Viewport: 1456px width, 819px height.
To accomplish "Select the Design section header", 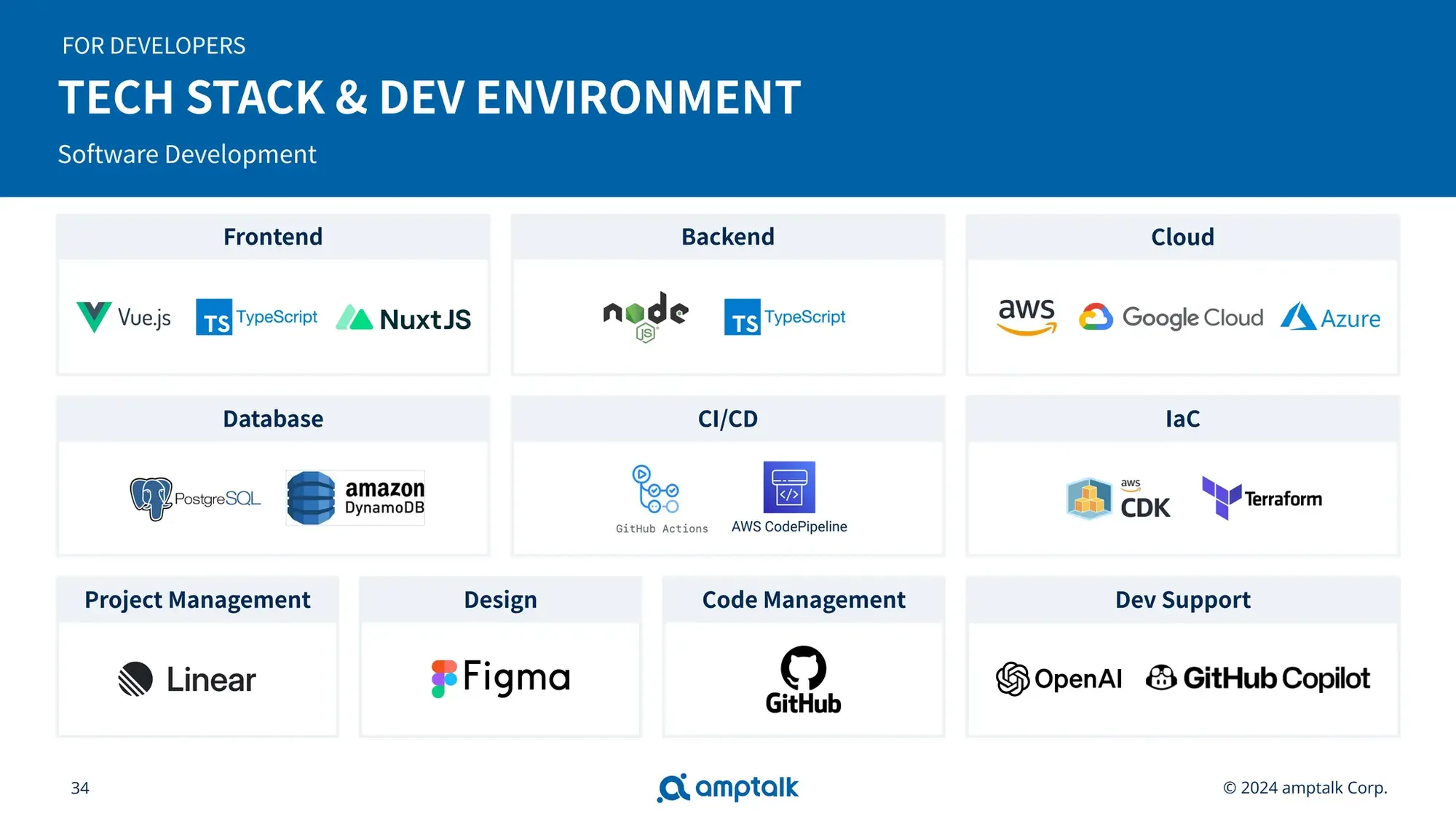I will tap(501, 599).
